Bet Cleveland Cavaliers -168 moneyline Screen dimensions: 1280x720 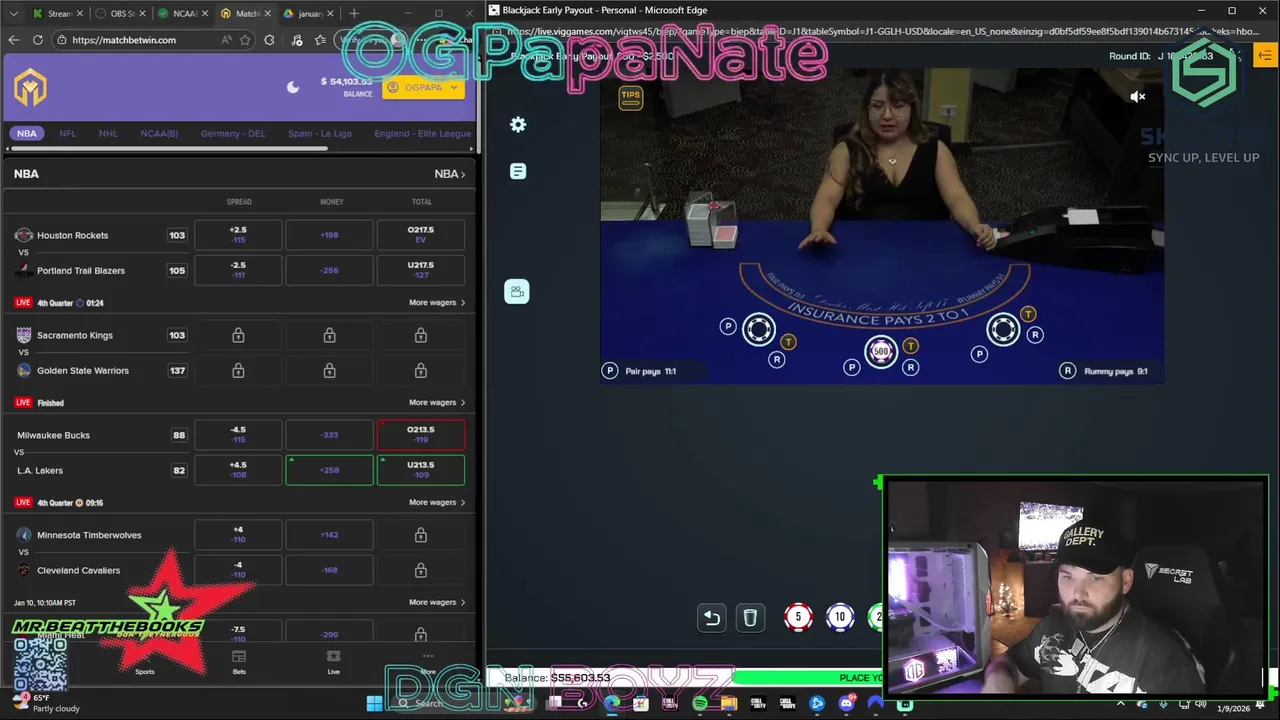point(330,570)
